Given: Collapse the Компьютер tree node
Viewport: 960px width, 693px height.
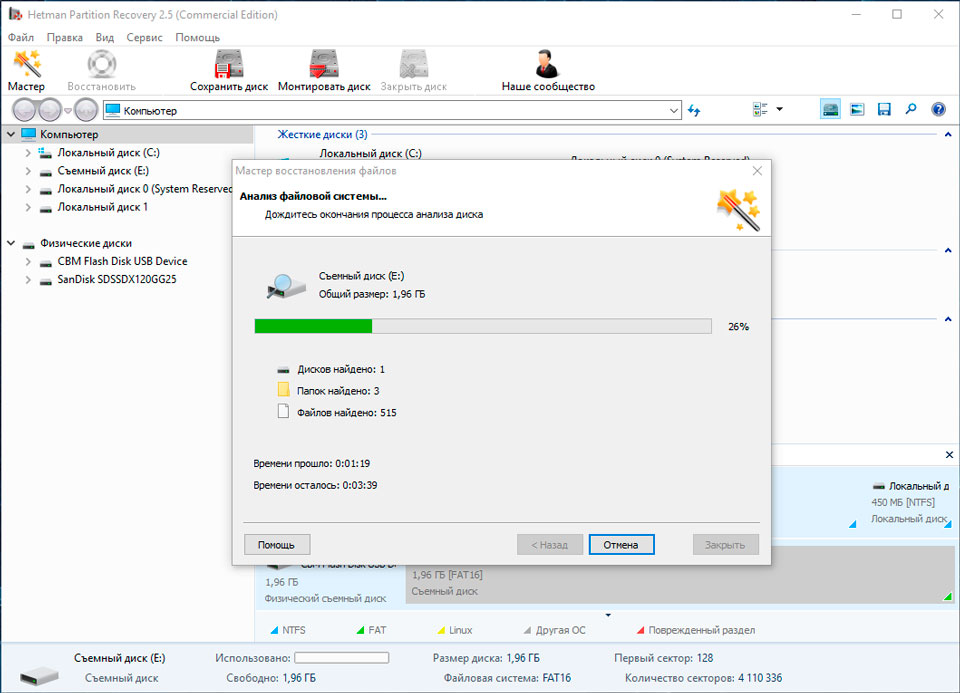Looking at the screenshot, I should point(10,134).
